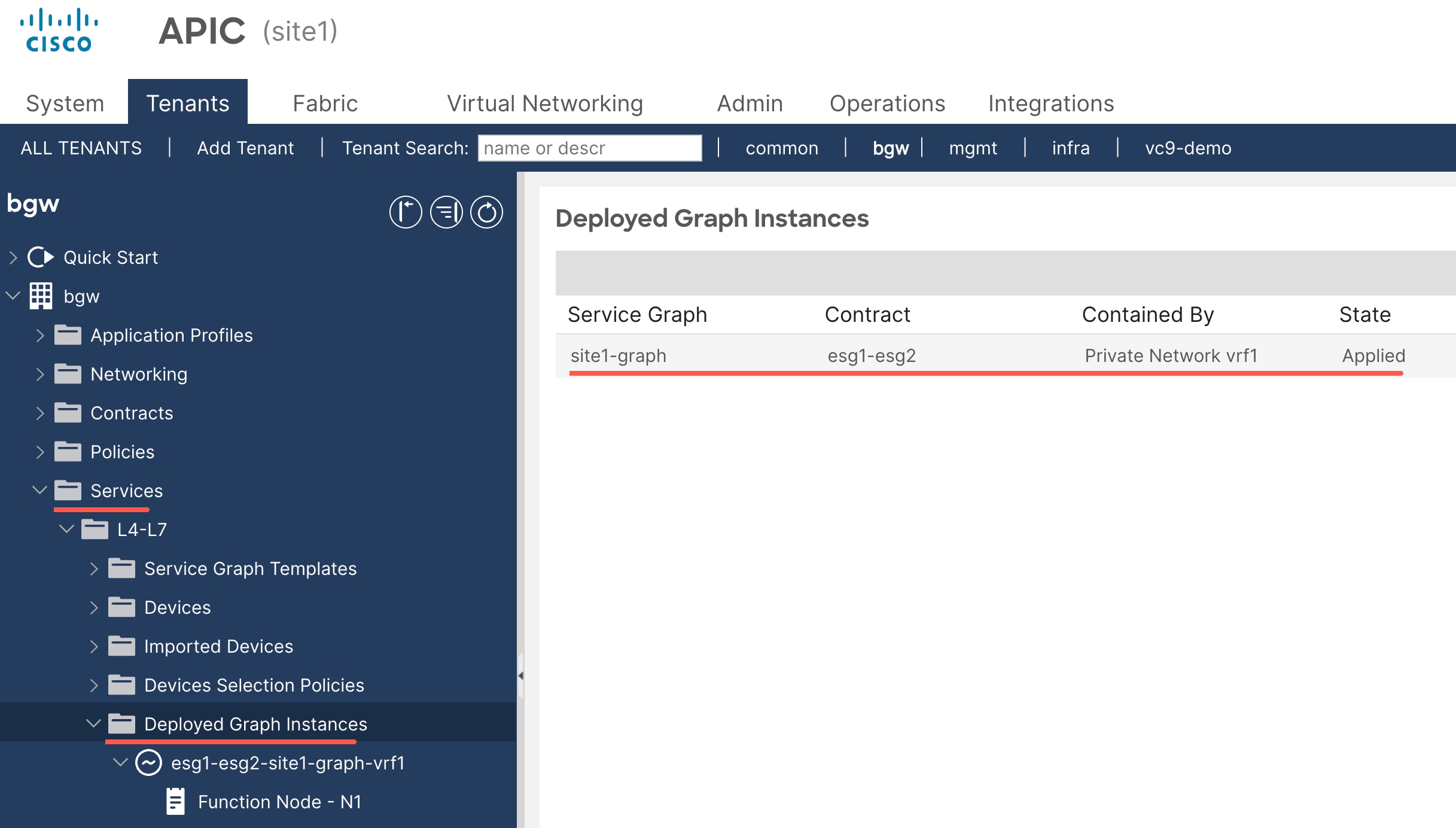
Task: Click the Networking folder icon
Action: click(x=68, y=374)
